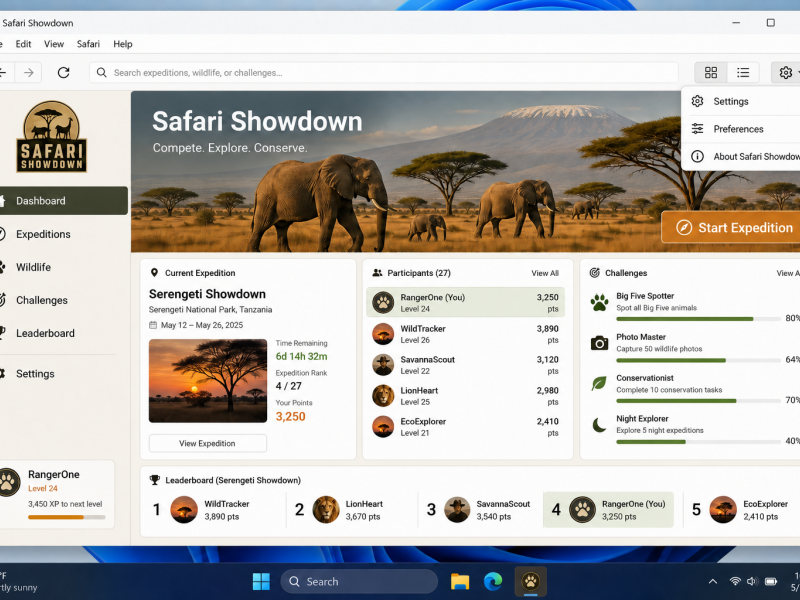Click the Photo Master camera icon

point(599,343)
